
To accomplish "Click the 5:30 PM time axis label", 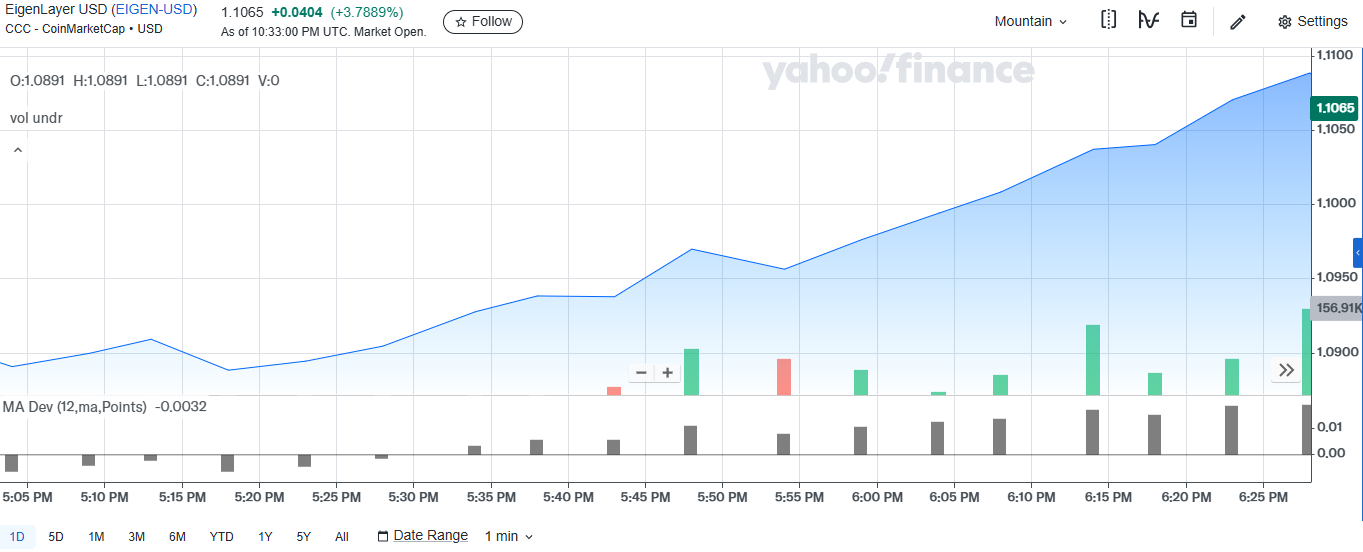I will click(x=413, y=497).
